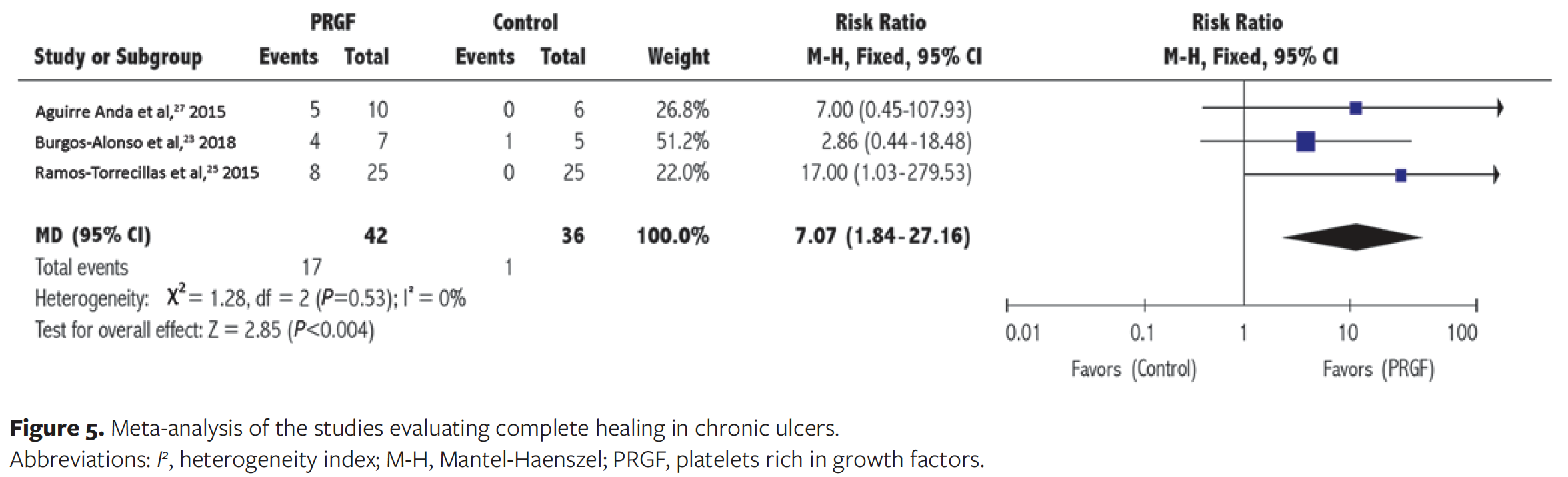
Task: Click the PRGF group header
Action: (333, 23)
